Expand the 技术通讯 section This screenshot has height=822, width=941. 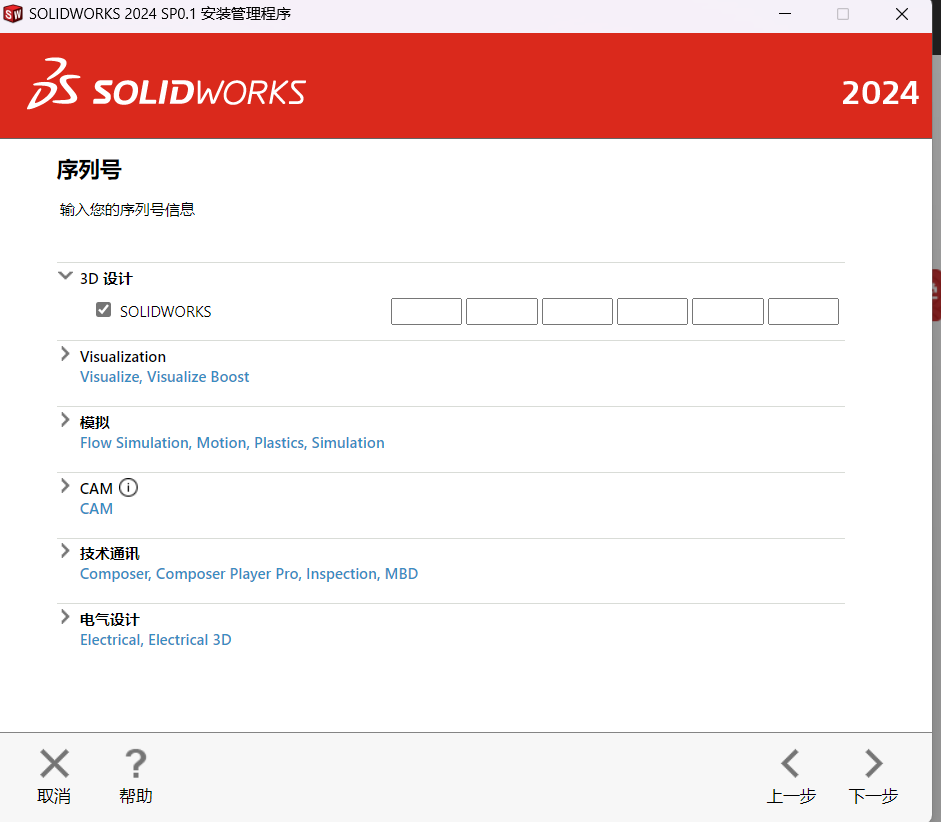tap(65, 550)
